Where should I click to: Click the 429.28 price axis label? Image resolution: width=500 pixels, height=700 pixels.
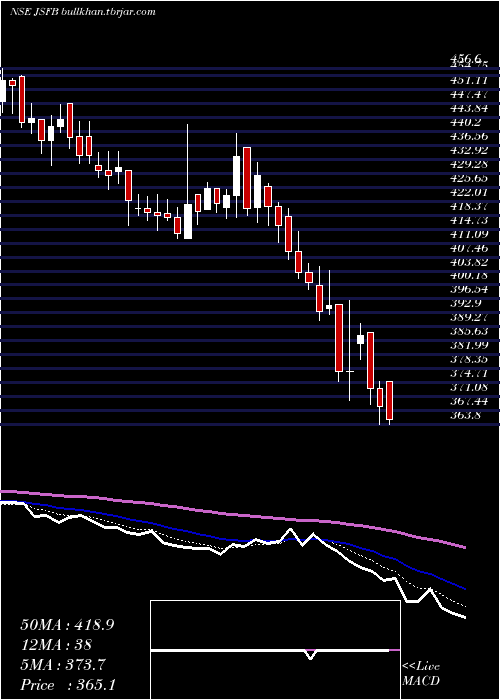(x=469, y=164)
